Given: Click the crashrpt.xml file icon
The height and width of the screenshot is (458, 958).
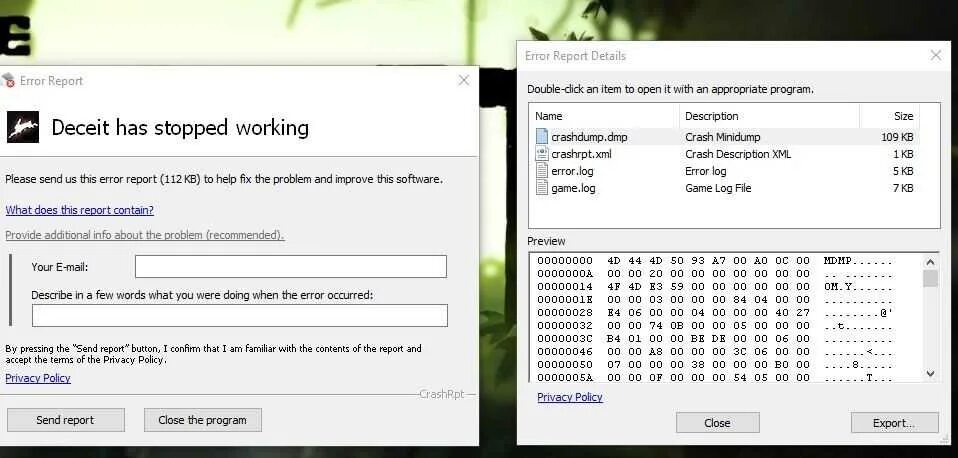Looking at the screenshot, I should tap(541, 153).
